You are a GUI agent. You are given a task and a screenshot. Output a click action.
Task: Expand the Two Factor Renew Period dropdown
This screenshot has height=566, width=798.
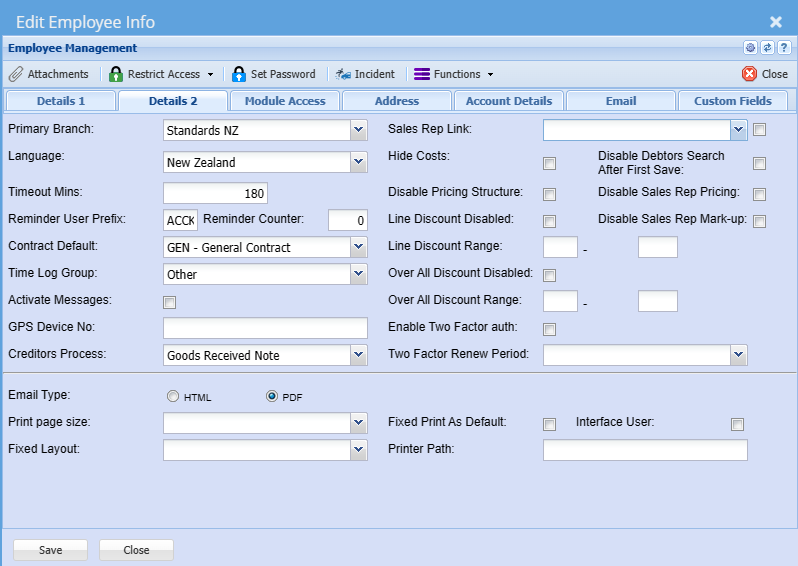point(738,355)
